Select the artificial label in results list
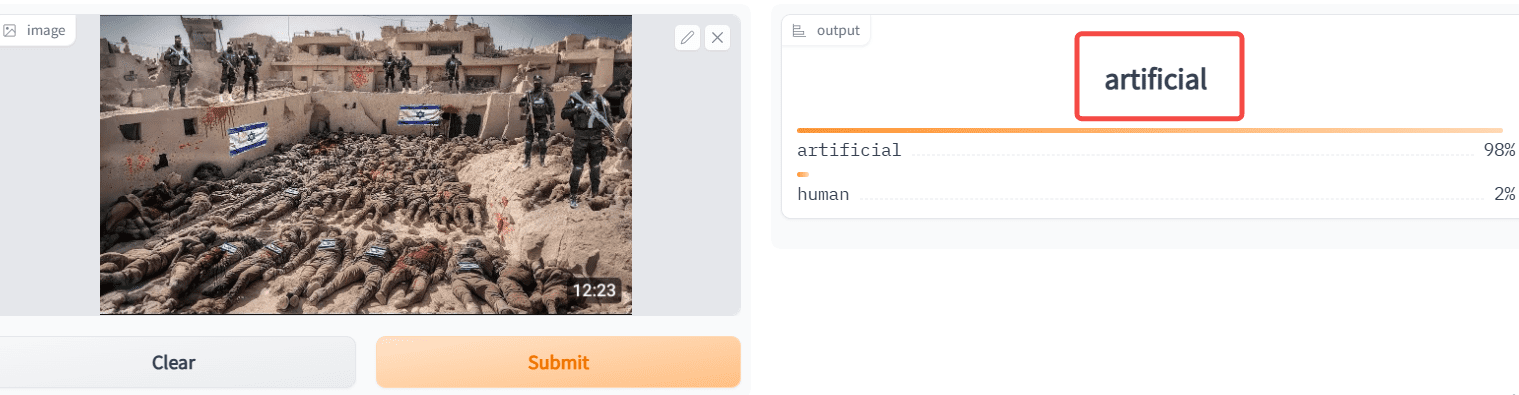 point(849,150)
